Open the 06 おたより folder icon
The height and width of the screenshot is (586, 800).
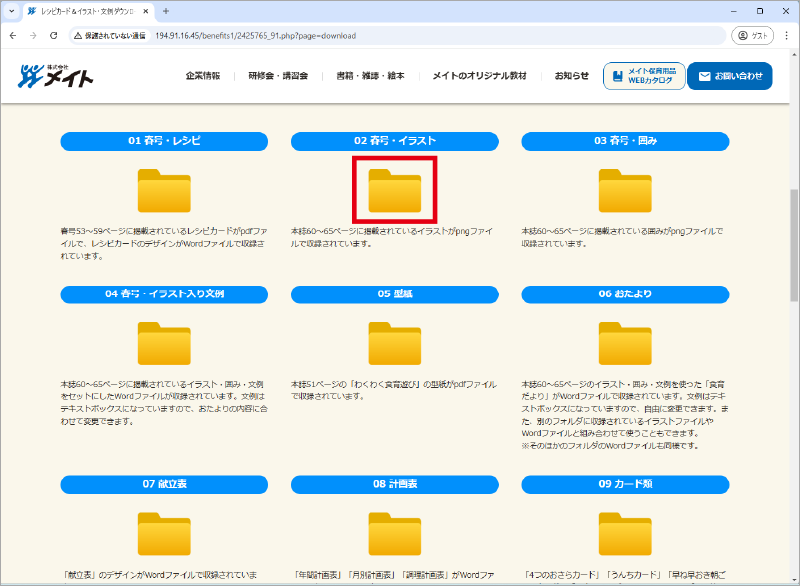[625, 343]
